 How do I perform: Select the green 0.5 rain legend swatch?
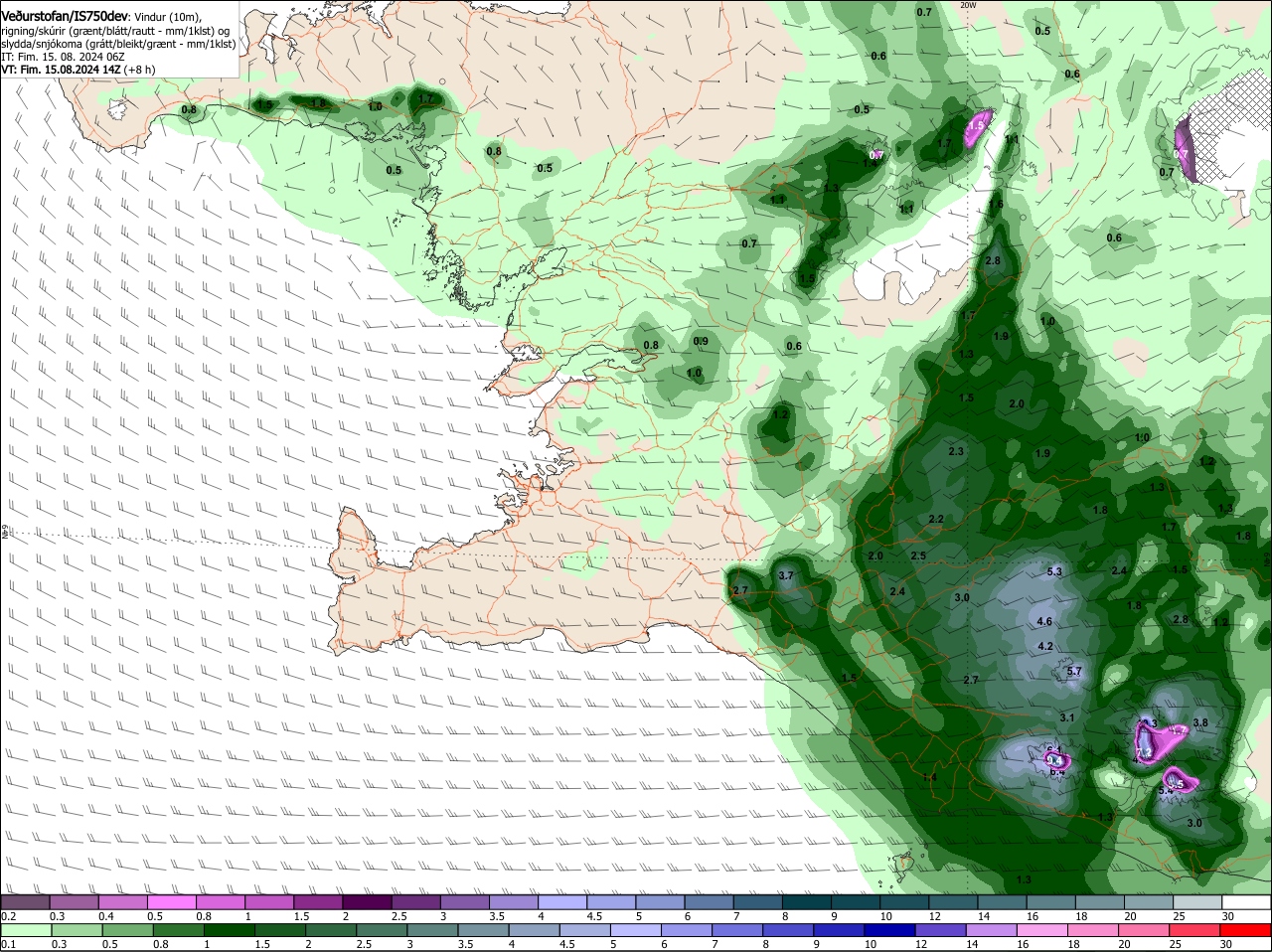127,930
